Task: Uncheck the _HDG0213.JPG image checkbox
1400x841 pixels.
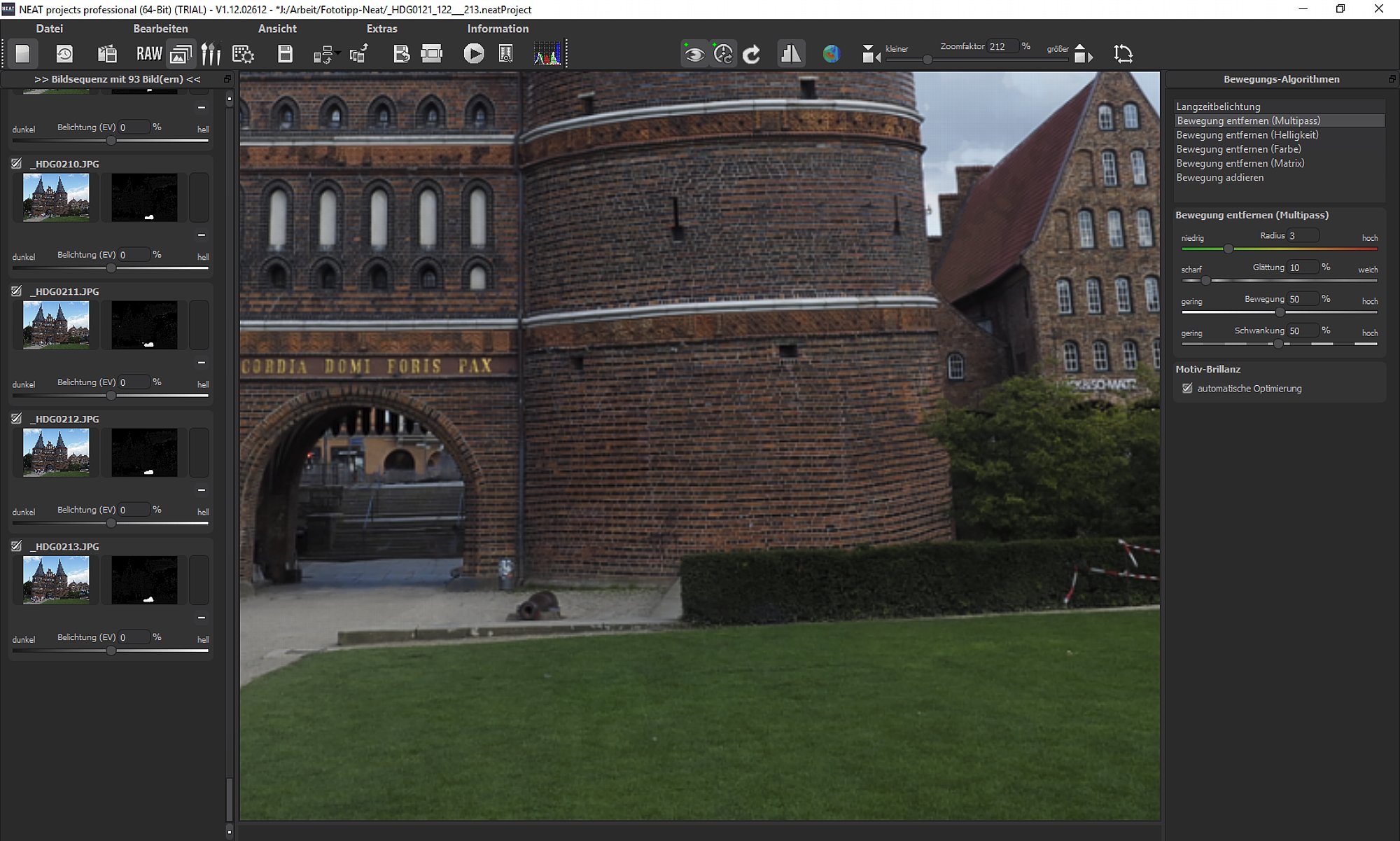Action: pyautogui.click(x=16, y=545)
